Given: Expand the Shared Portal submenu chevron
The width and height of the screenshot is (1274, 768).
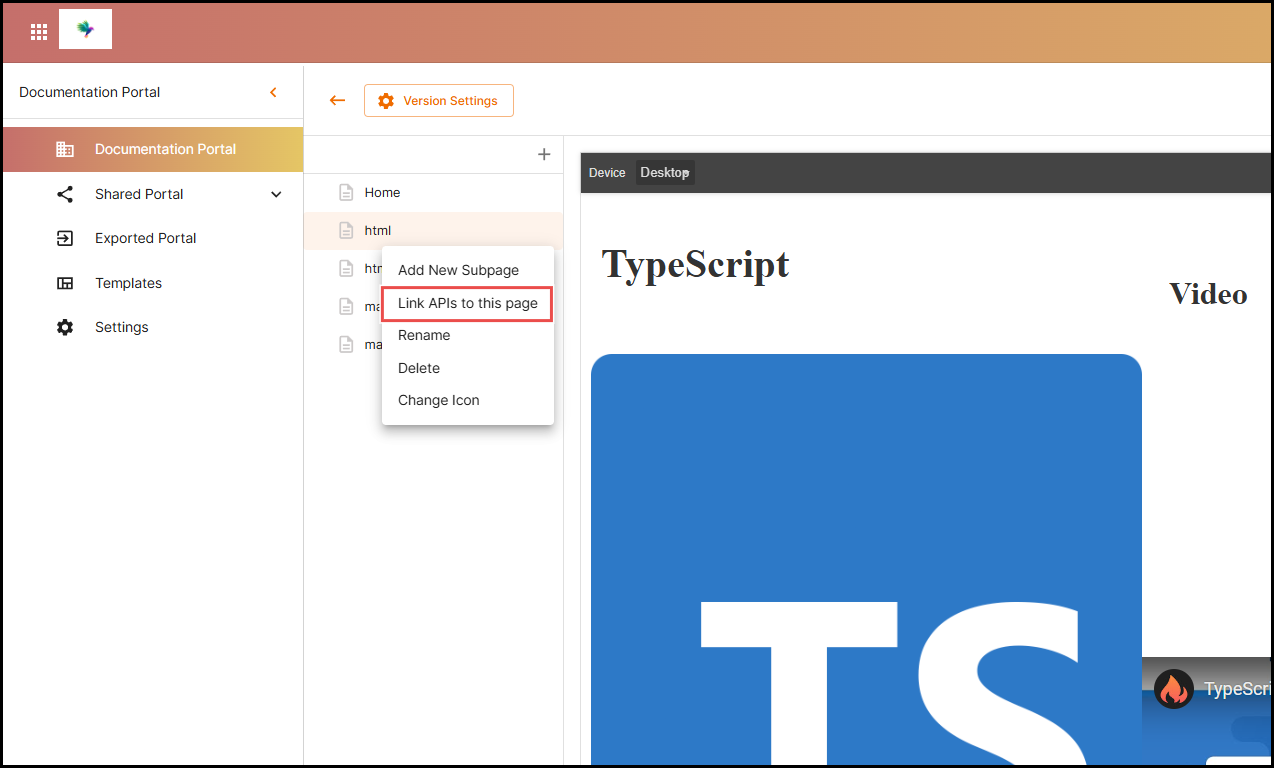Looking at the screenshot, I should tap(277, 194).
